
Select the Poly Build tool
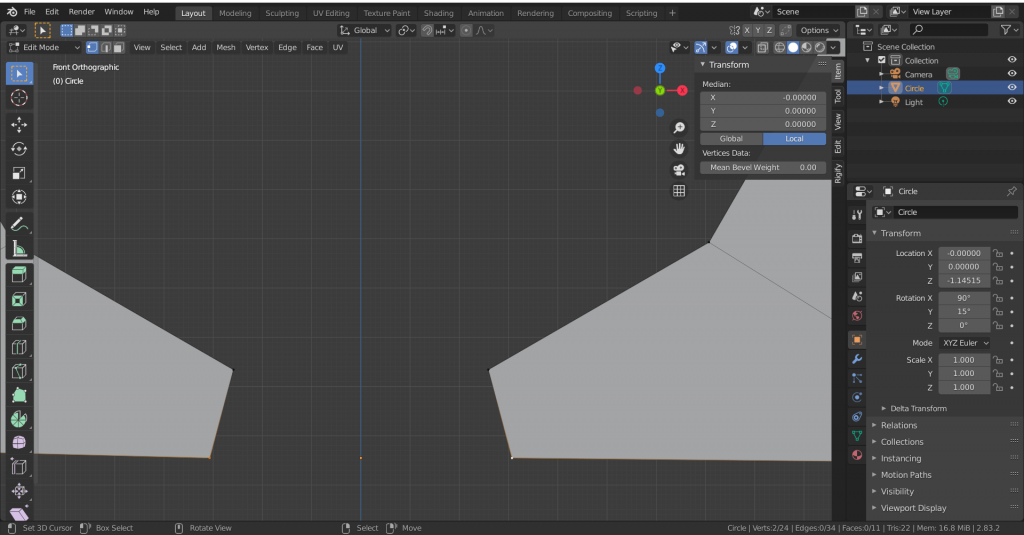point(19,395)
